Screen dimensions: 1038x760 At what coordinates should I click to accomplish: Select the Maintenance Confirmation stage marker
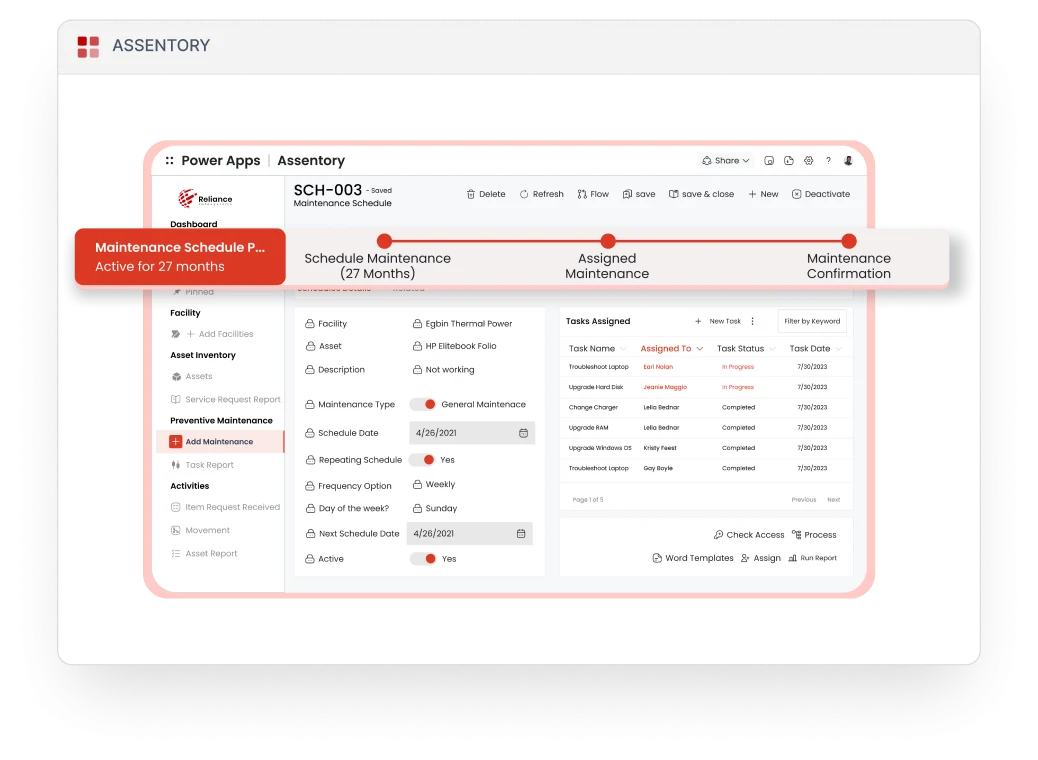pyautogui.click(x=849, y=241)
